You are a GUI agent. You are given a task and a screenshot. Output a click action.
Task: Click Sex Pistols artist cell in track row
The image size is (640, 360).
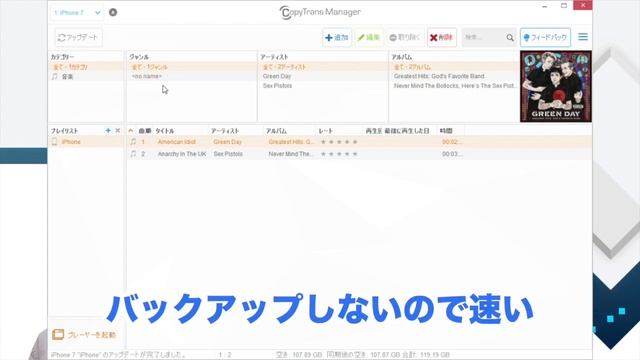228,154
